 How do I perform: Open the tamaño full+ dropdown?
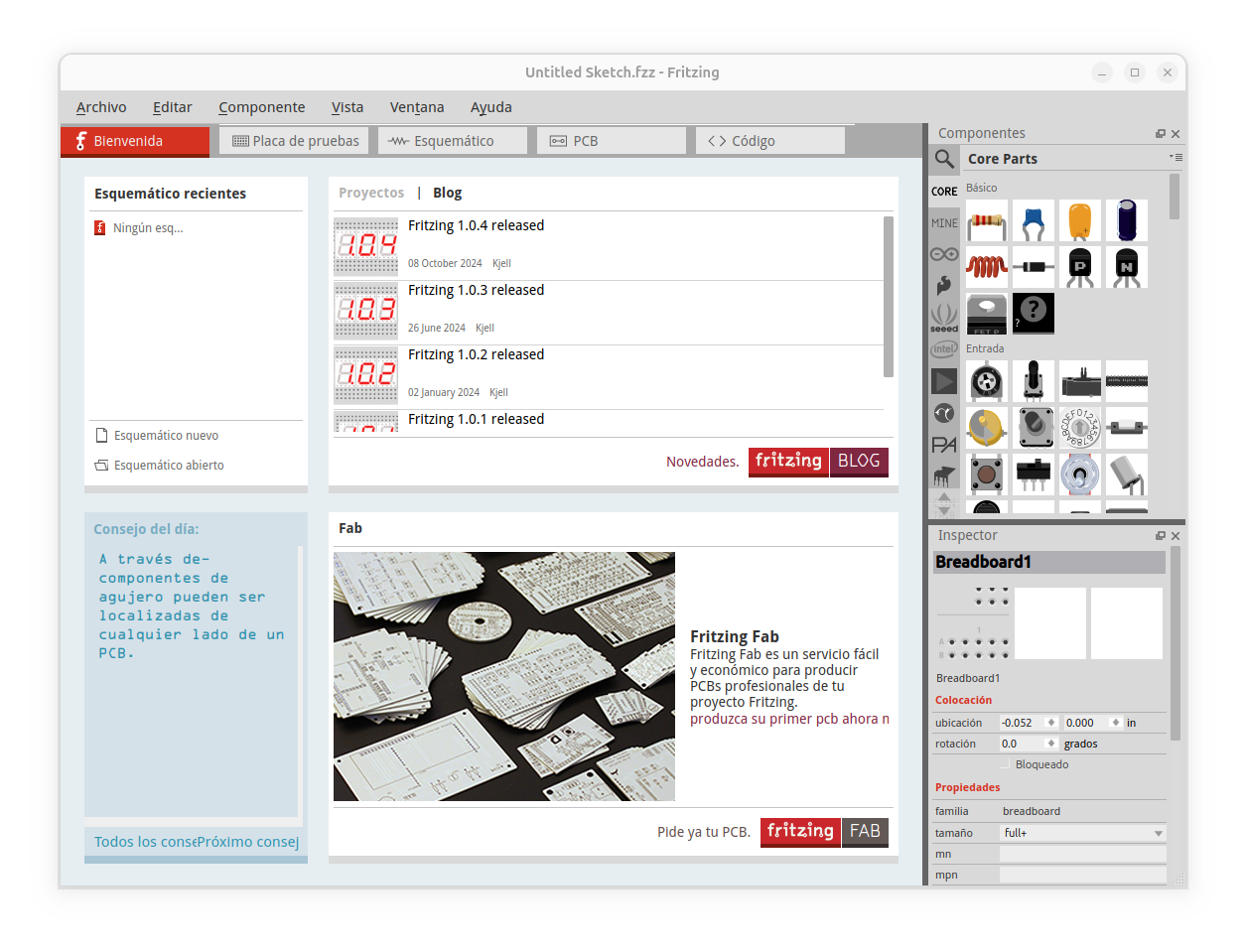[x=1082, y=833]
